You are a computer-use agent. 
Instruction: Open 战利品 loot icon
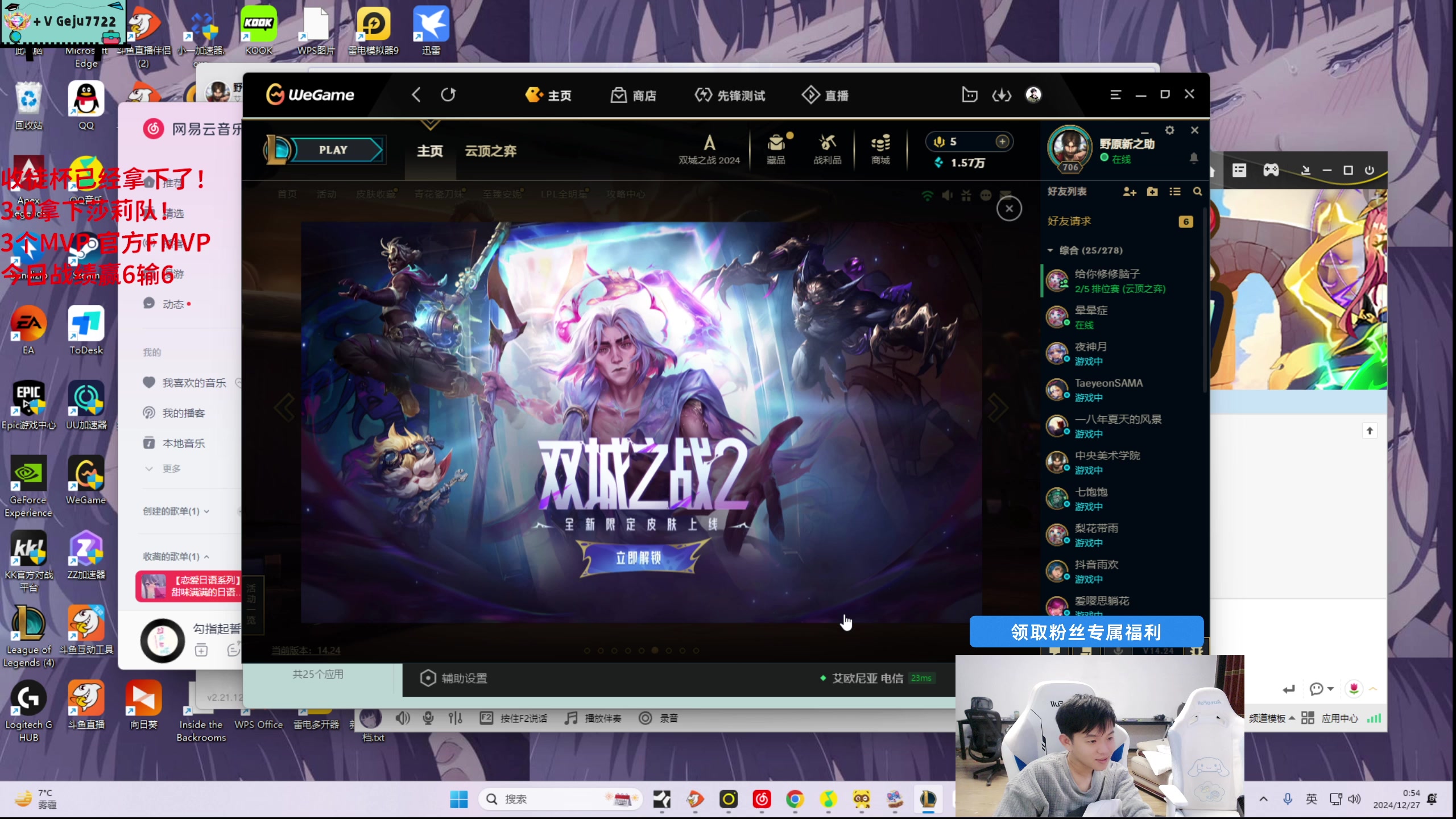click(x=827, y=150)
